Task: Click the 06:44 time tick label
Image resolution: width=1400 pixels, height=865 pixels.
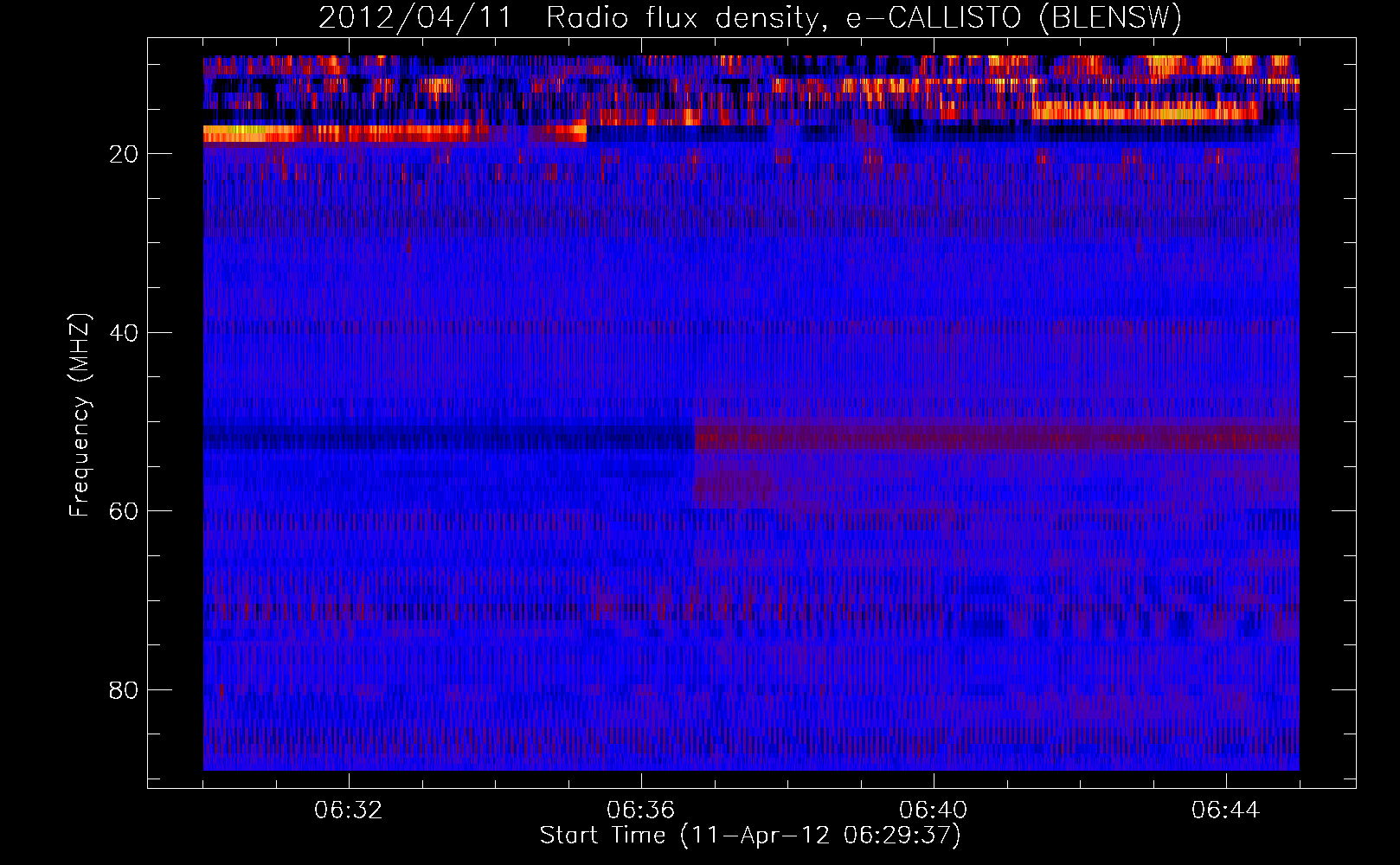Action: coord(1226,811)
